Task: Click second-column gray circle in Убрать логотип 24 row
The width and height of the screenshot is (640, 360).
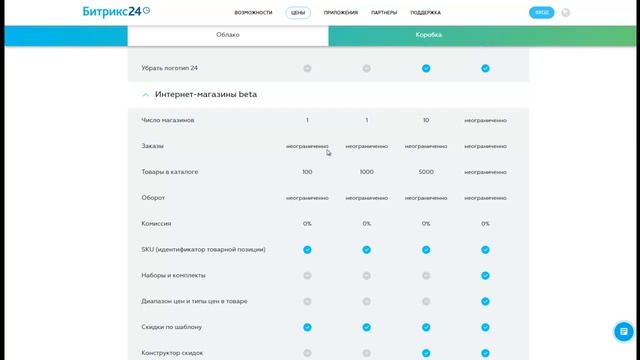Action: click(x=367, y=68)
